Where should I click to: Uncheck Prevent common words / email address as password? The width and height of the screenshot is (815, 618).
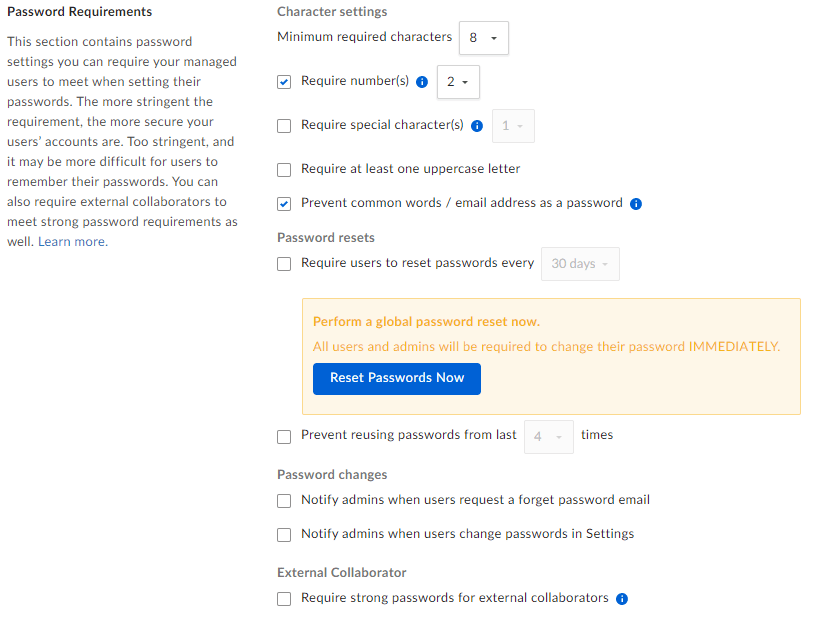pyautogui.click(x=284, y=204)
